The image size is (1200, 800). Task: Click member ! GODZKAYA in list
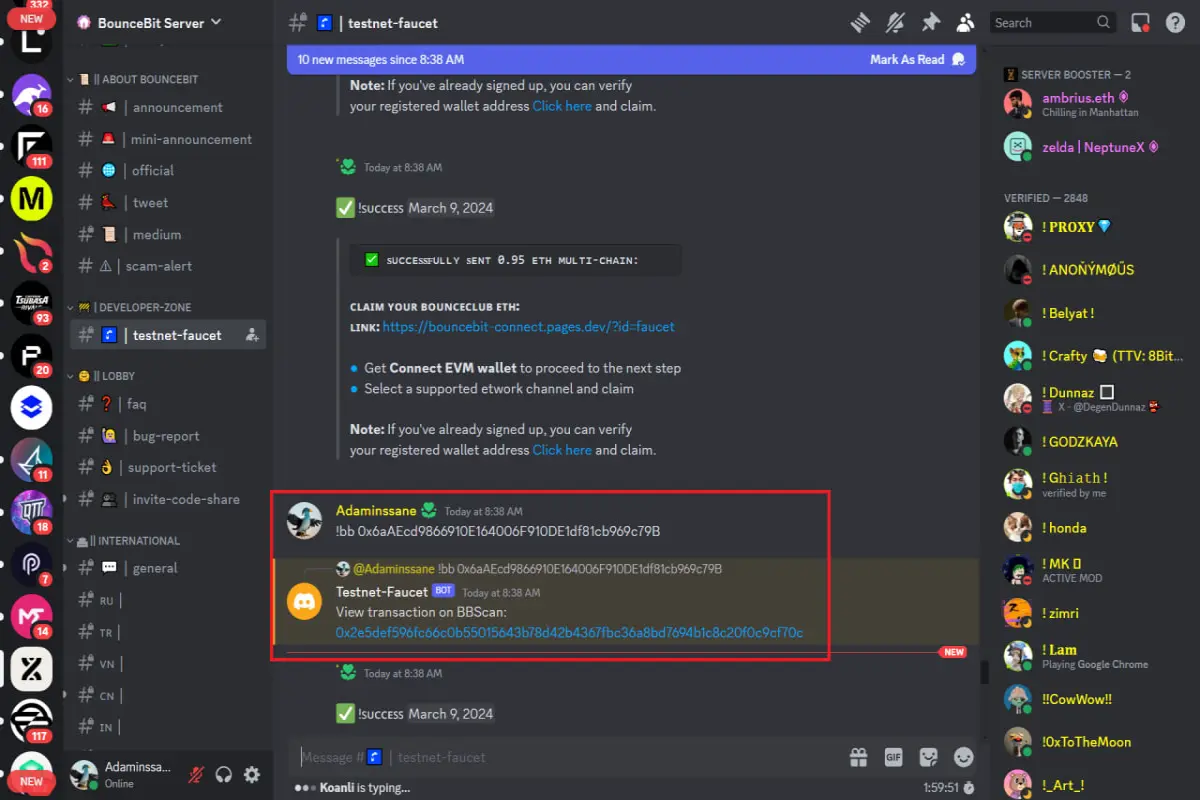point(1096,441)
